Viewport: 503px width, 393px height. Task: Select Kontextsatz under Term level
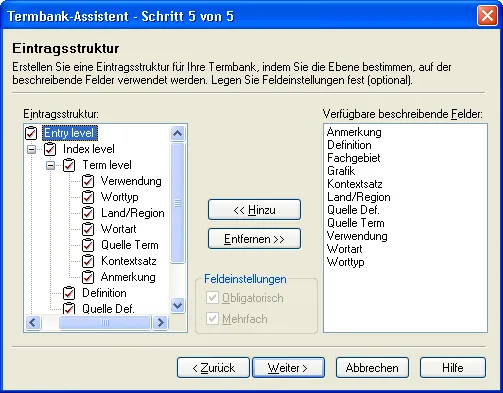tap(129, 261)
